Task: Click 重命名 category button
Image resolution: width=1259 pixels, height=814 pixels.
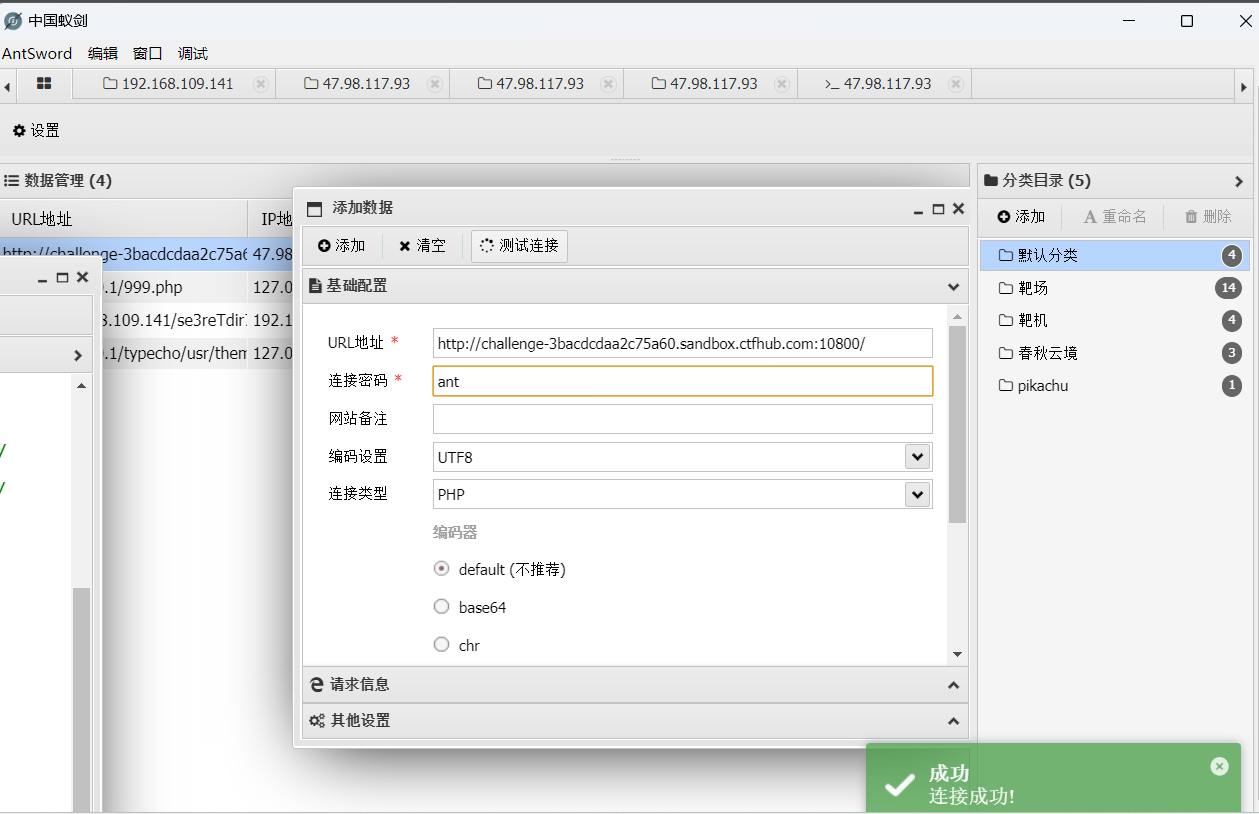Action: (x=1116, y=217)
